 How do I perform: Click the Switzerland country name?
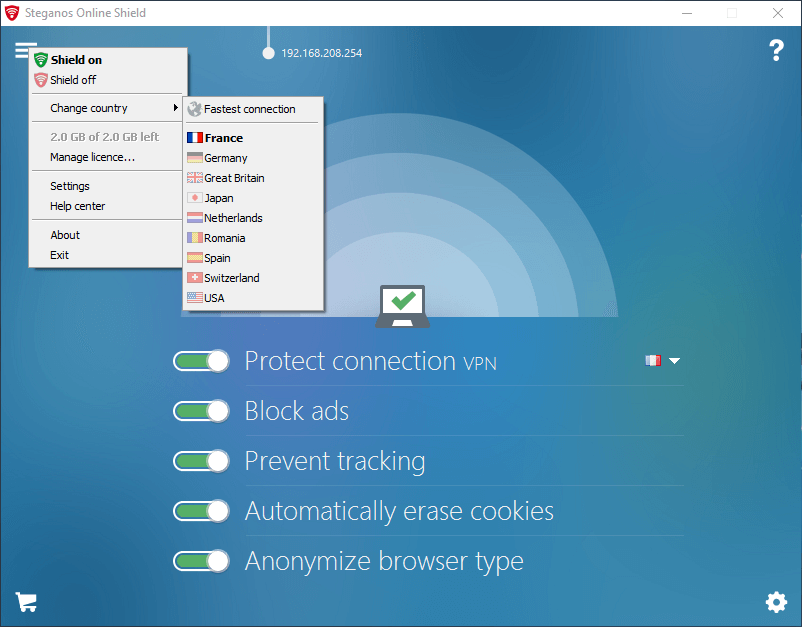coord(232,278)
